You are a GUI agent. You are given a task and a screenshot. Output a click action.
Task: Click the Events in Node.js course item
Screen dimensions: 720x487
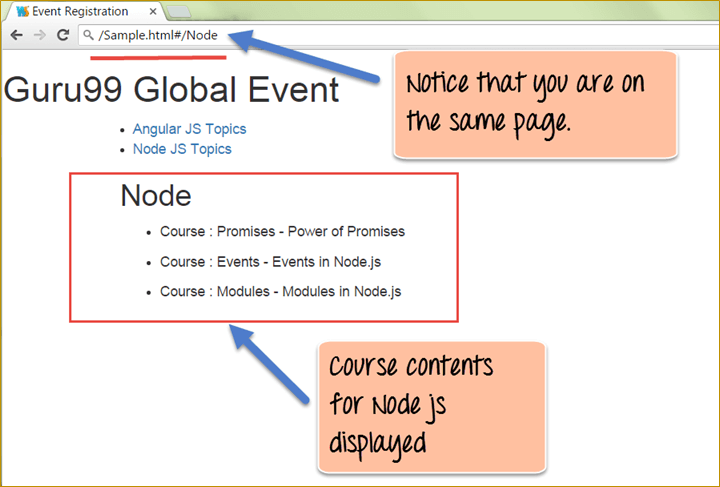point(270,261)
